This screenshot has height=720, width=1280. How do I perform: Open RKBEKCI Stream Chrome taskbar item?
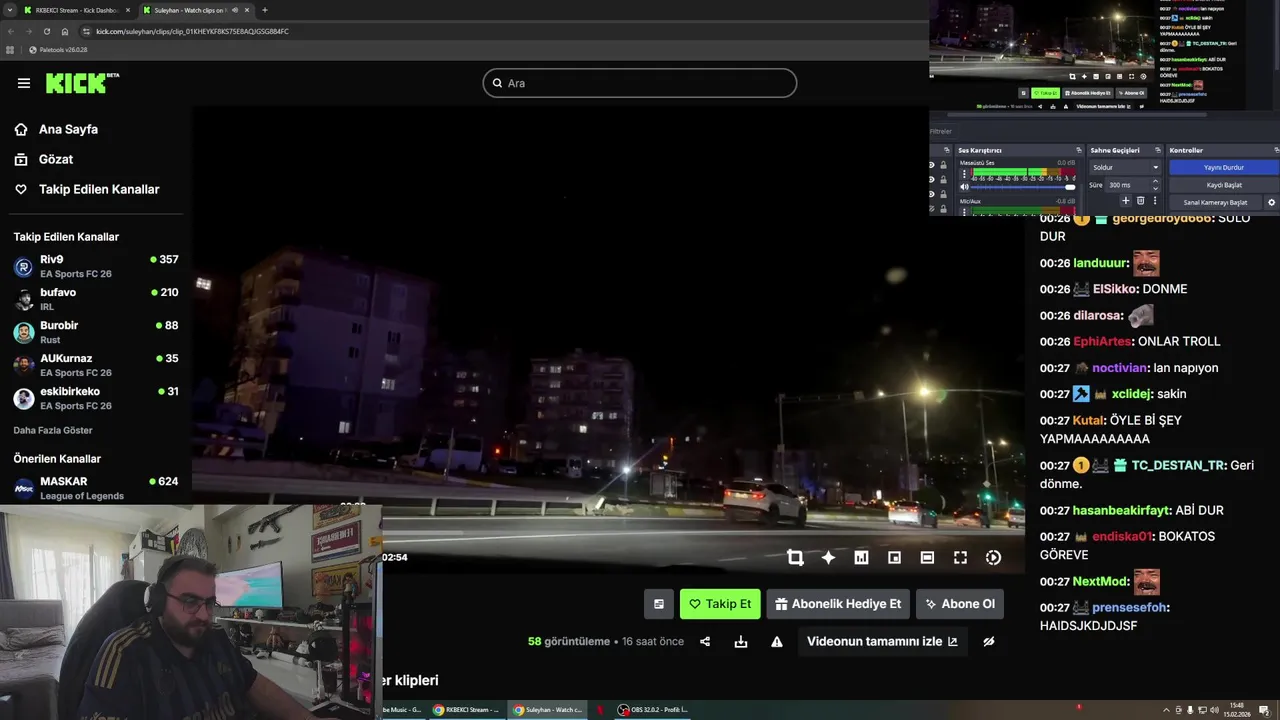pos(466,710)
